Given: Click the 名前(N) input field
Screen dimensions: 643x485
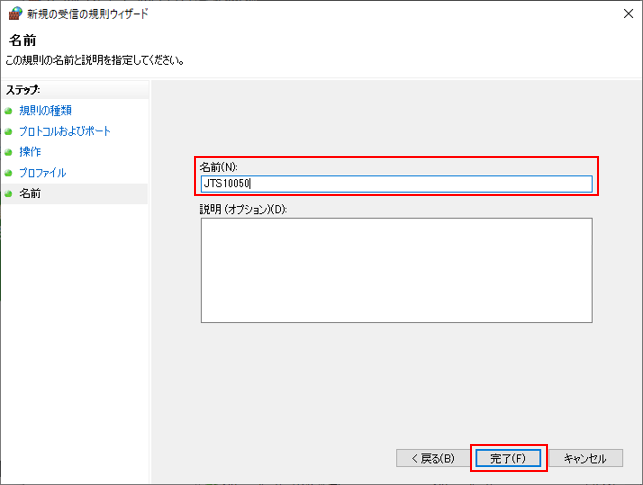Looking at the screenshot, I should (397, 184).
